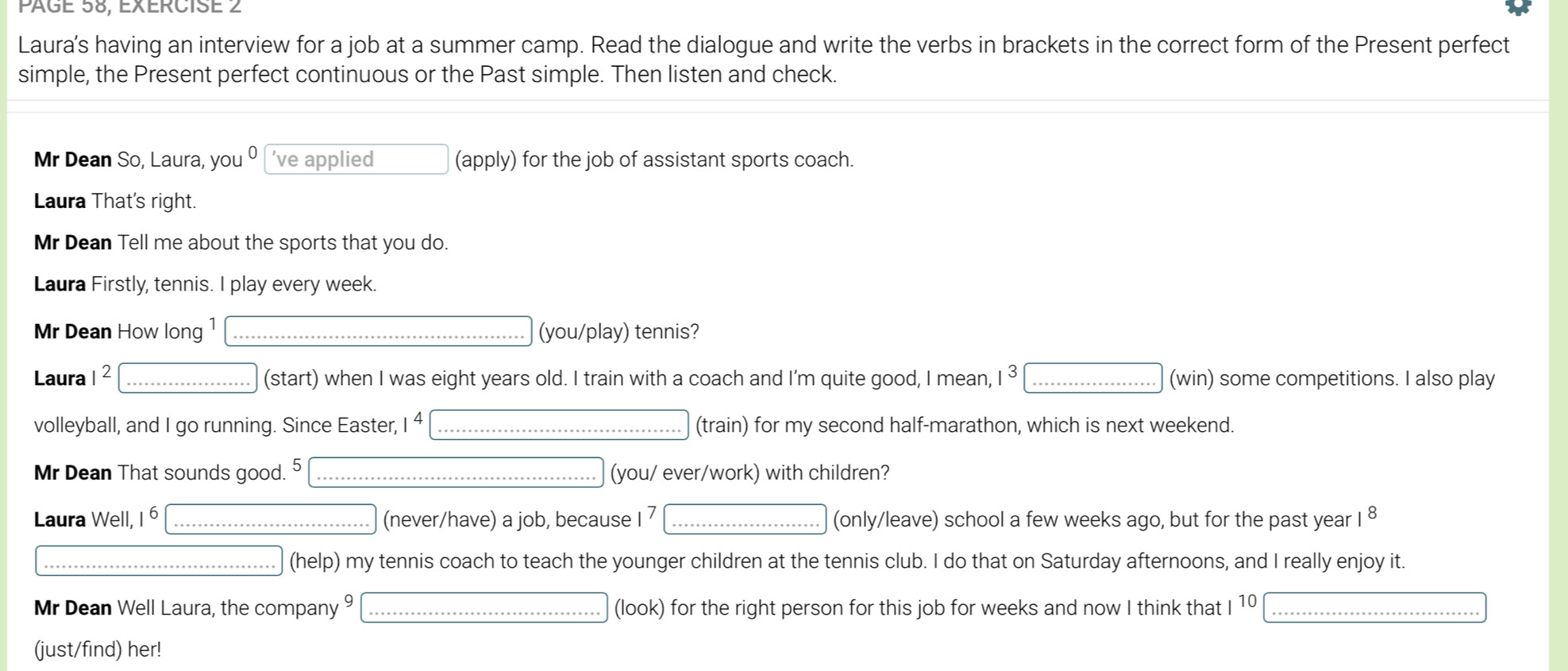Click 'Mr Dean' label before 'That sounds good'
Image resolution: width=1568 pixels, height=671 pixels.
pos(73,473)
